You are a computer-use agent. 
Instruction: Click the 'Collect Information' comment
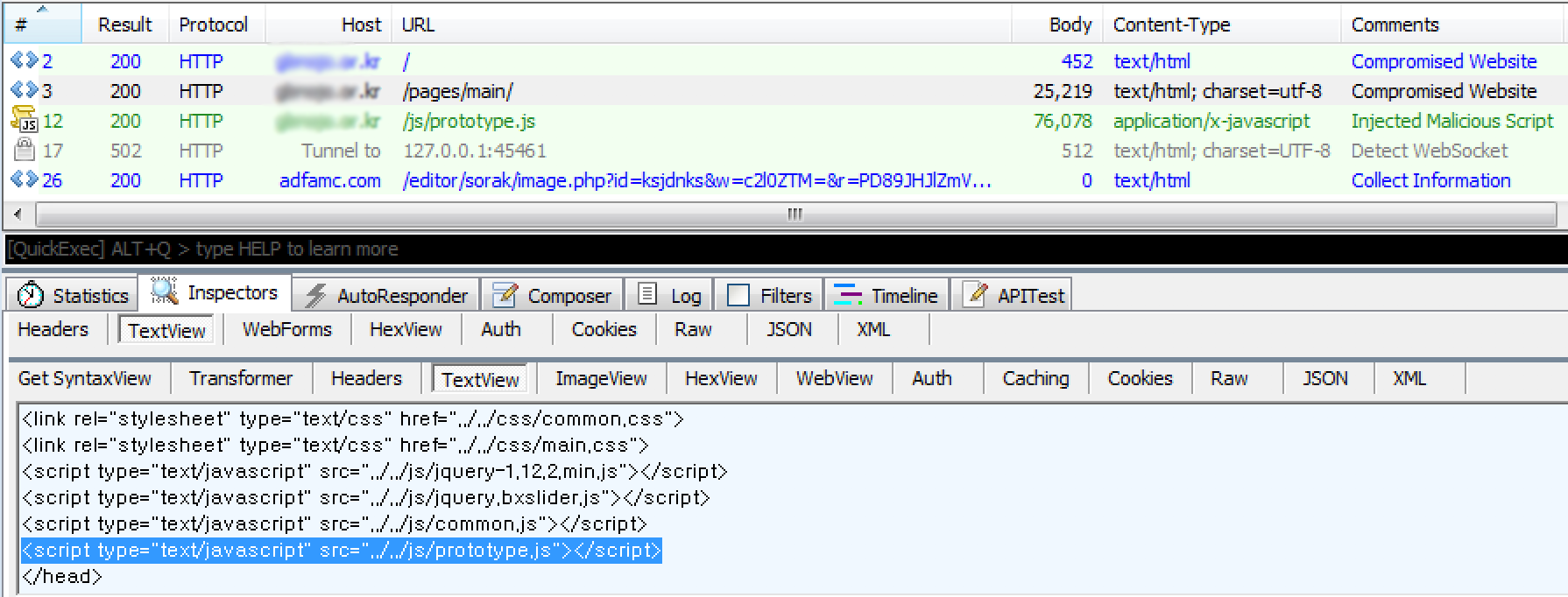coord(1430,180)
